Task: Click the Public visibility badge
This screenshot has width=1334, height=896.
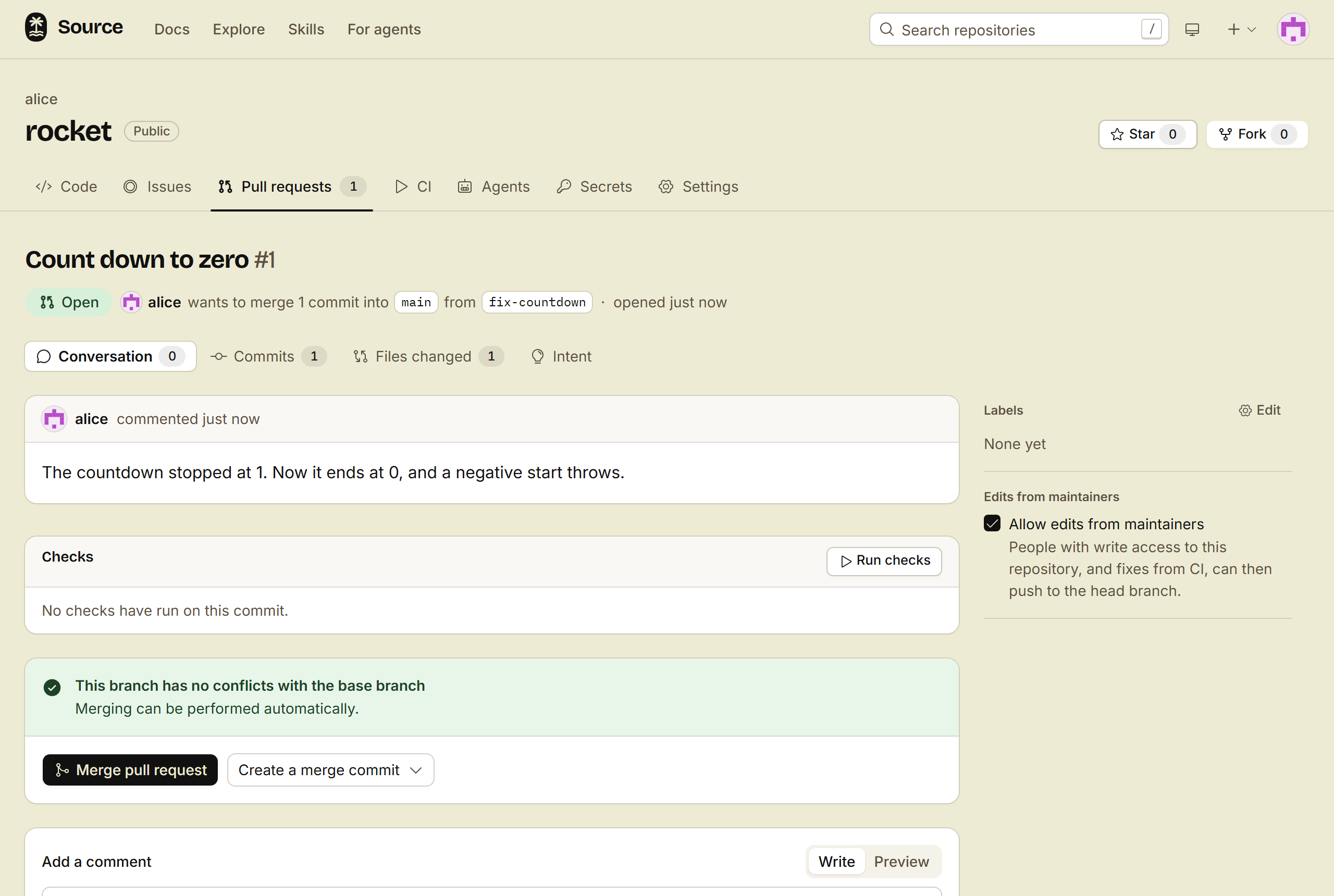Action: pyautogui.click(x=152, y=131)
